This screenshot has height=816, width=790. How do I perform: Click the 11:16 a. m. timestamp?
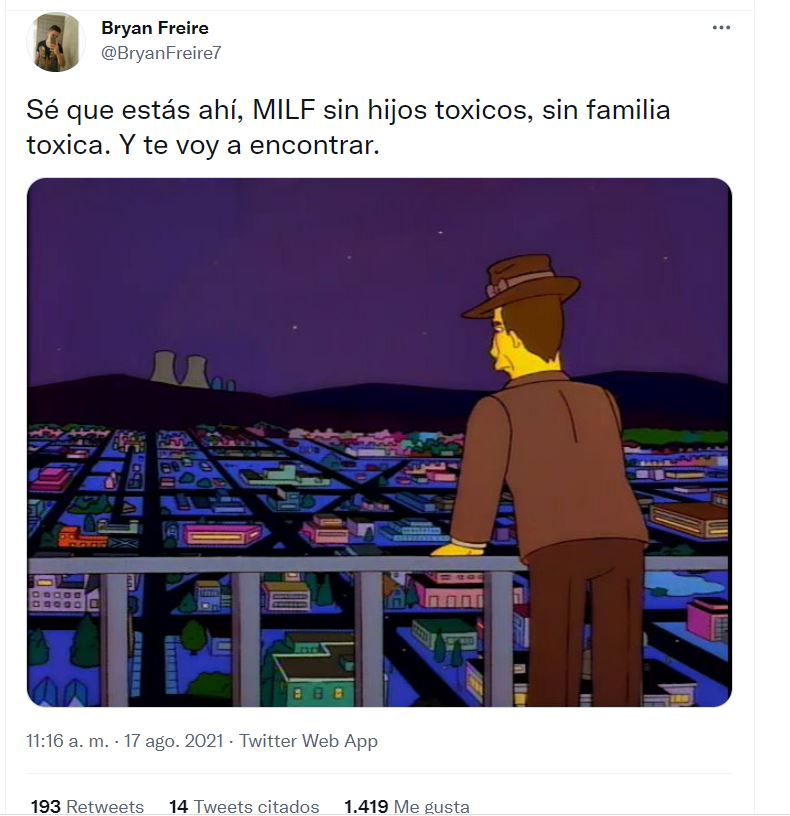pyautogui.click(x=67, y=741)
